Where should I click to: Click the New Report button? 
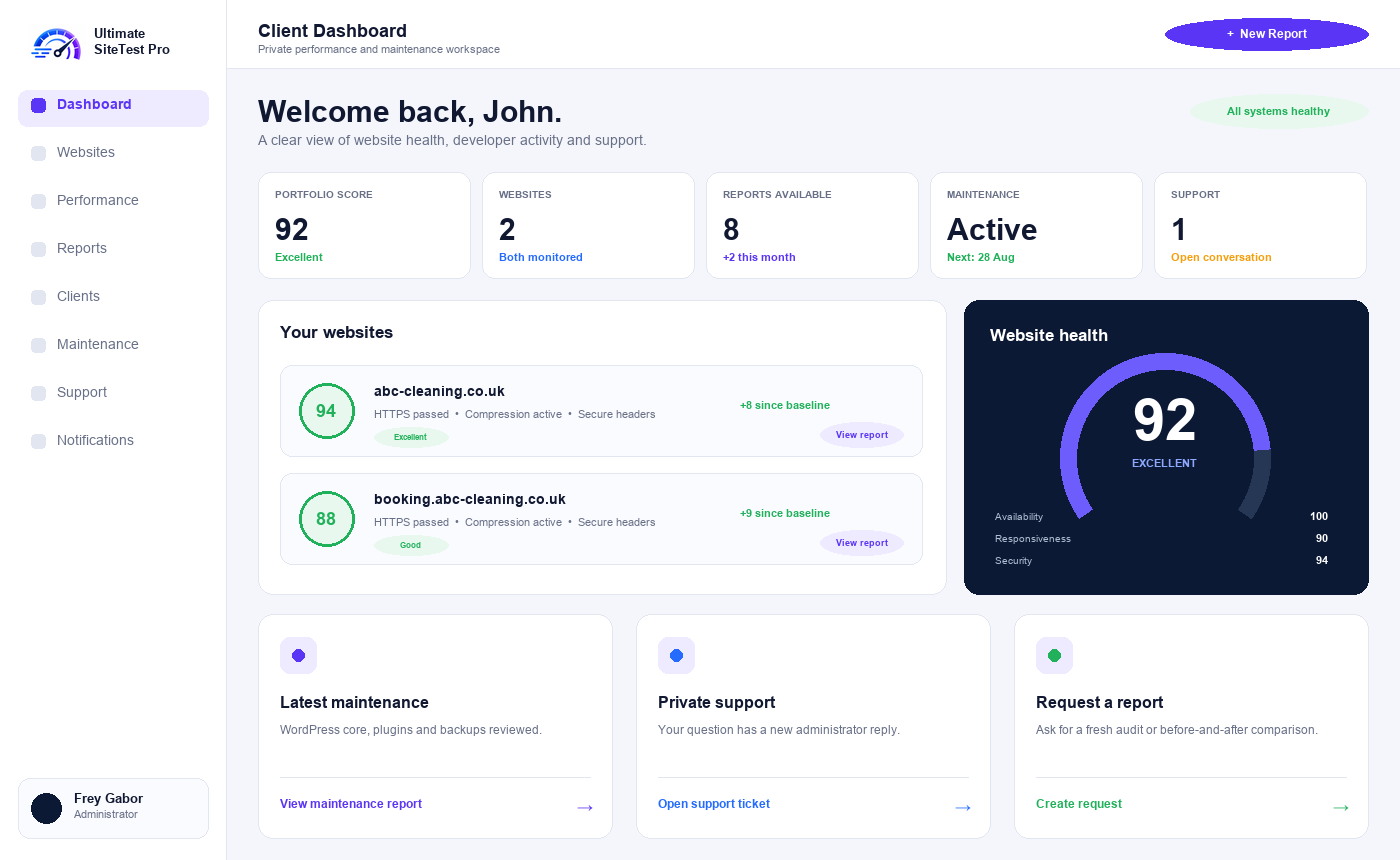click(1267, 34)
